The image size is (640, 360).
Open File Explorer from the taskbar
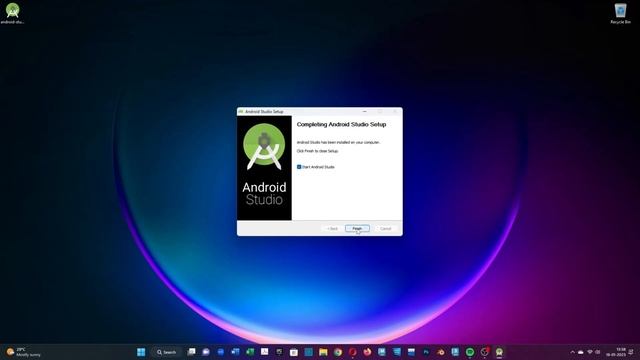click(323, 352)
